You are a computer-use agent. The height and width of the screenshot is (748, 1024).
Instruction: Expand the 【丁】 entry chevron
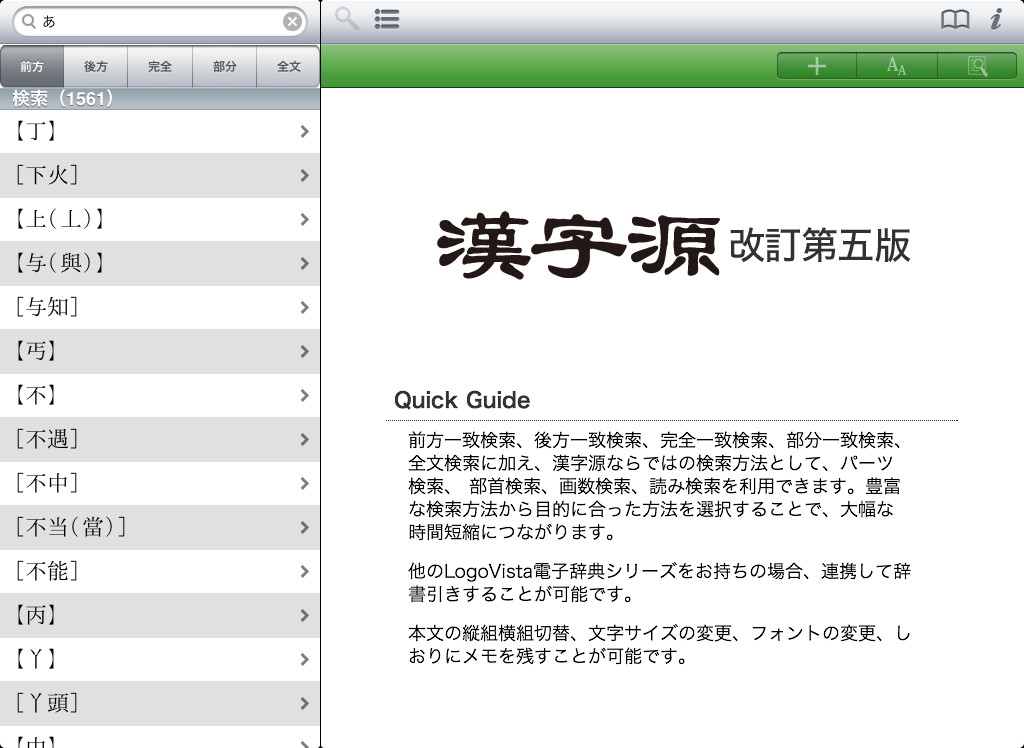coord(304,131)
